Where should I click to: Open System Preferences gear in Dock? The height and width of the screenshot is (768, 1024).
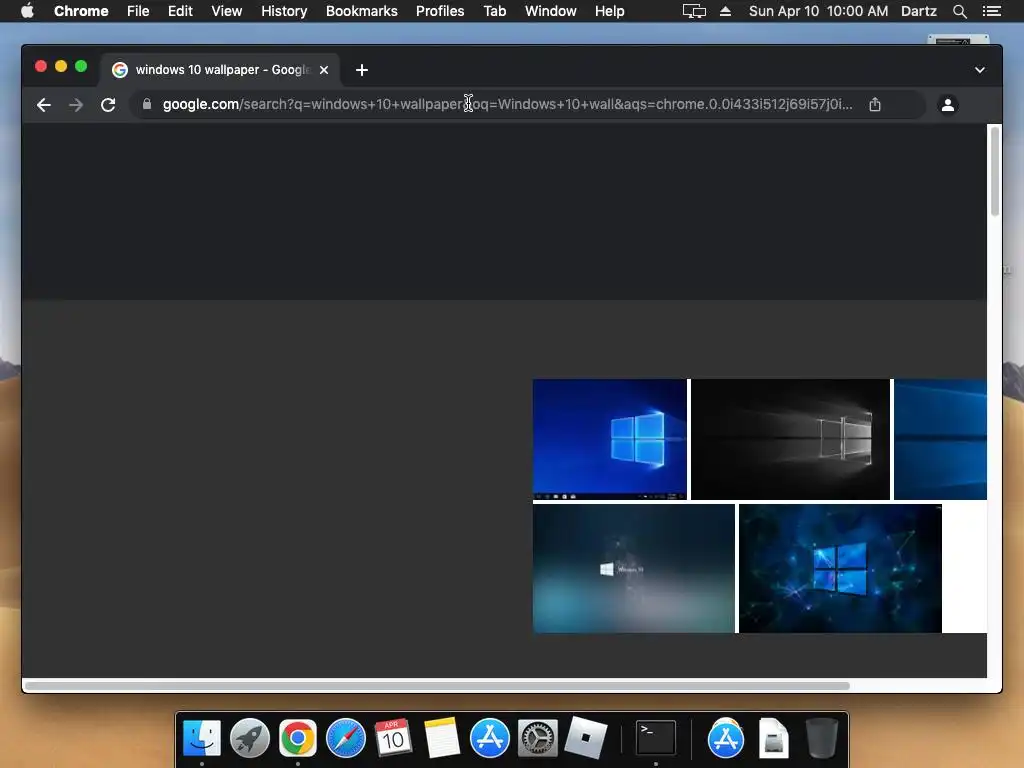point(537,738)
